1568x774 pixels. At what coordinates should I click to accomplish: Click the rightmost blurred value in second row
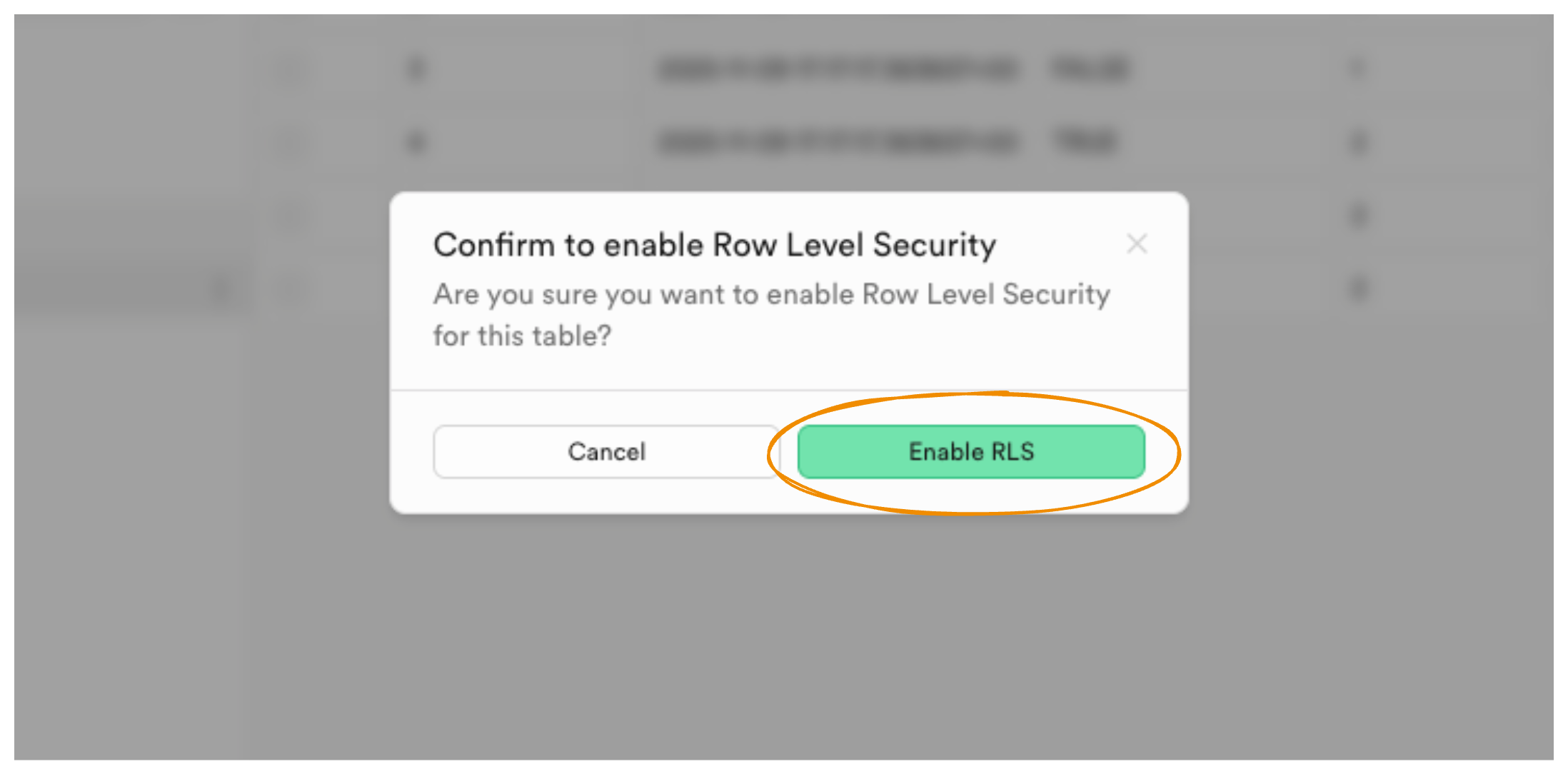1357,143
